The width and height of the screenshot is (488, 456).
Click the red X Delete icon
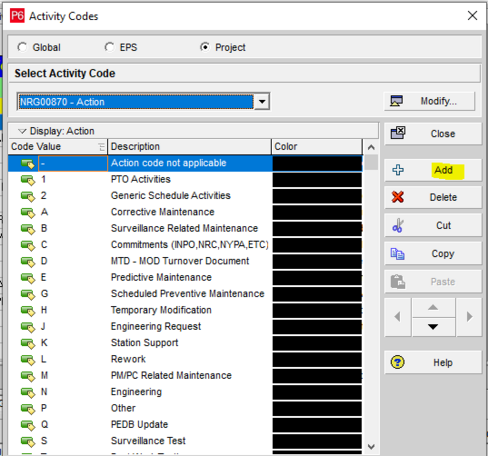point(398,197)
